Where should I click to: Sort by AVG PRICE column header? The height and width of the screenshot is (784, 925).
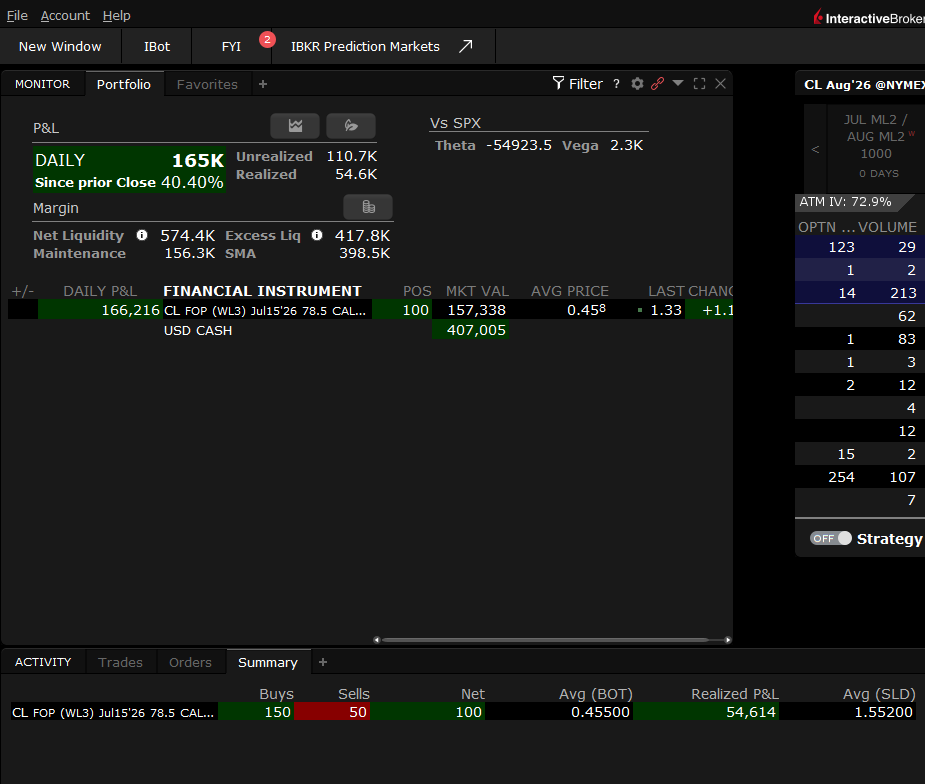click(x=570, y=291)
